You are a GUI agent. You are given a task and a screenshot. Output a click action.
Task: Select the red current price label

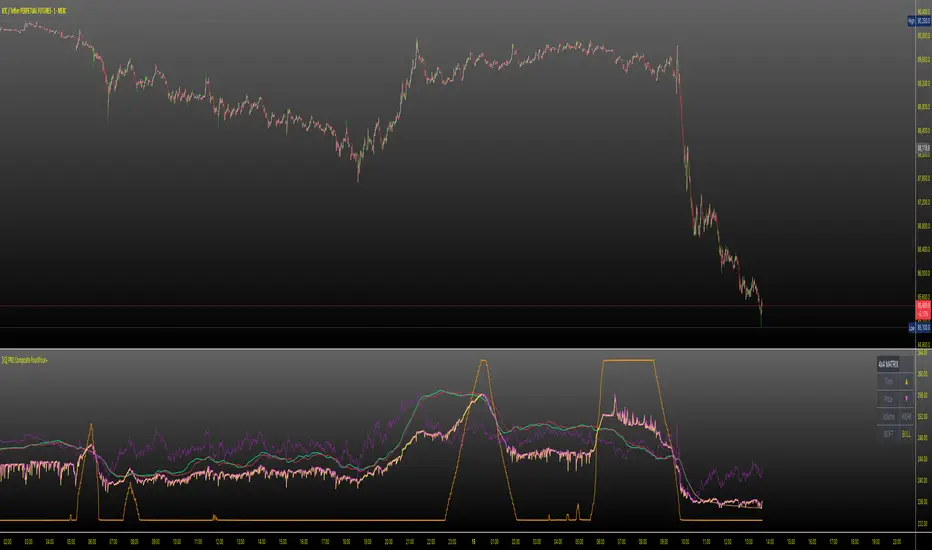tap(923, 310)
